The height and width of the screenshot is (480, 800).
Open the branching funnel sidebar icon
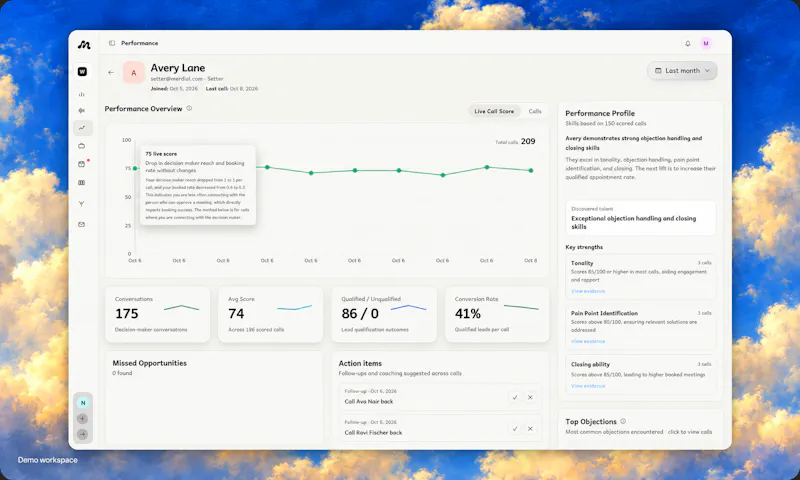tap(82, 204)
